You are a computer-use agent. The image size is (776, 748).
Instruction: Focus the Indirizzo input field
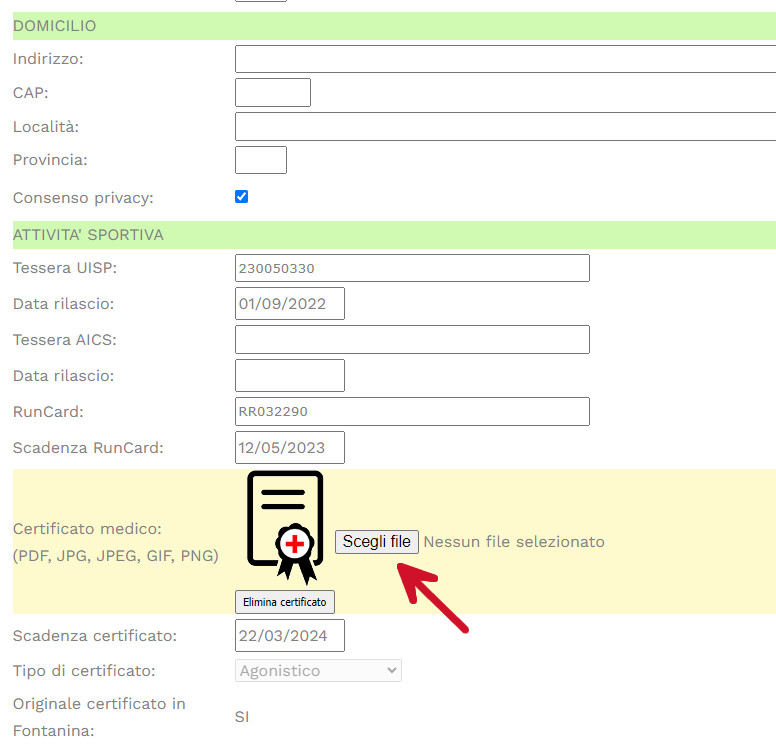pyautogui.click(x=505, y=59)
